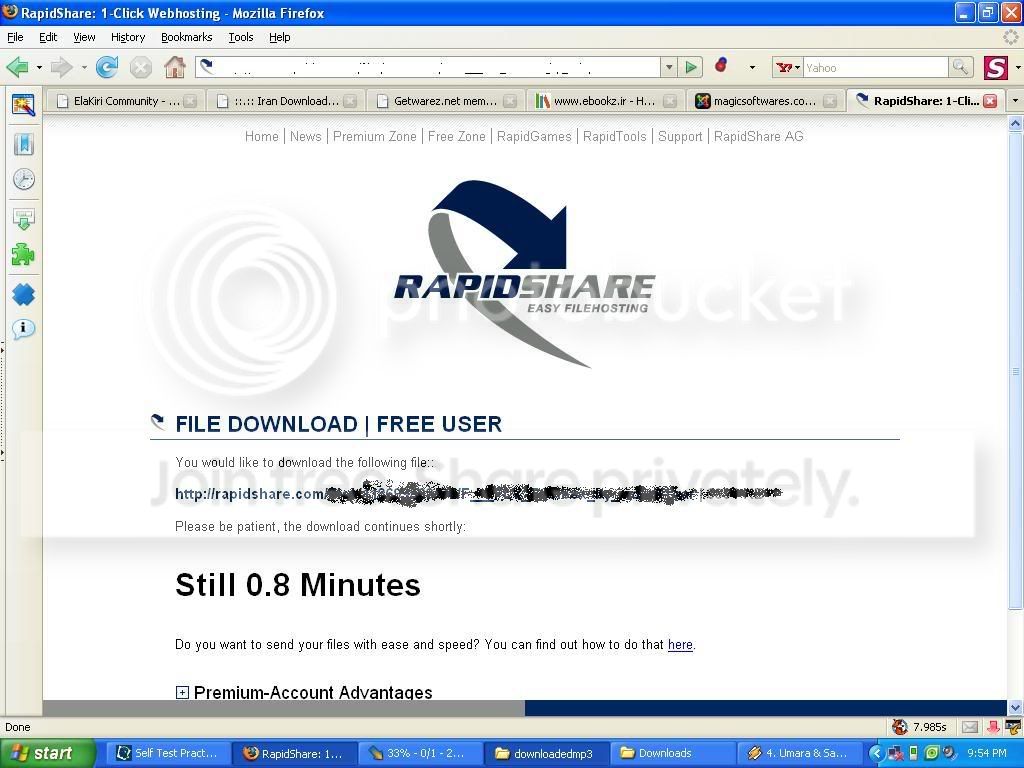Follow the "here" link
This screenshot has height=768, width=1024.
tap(680, 645)
